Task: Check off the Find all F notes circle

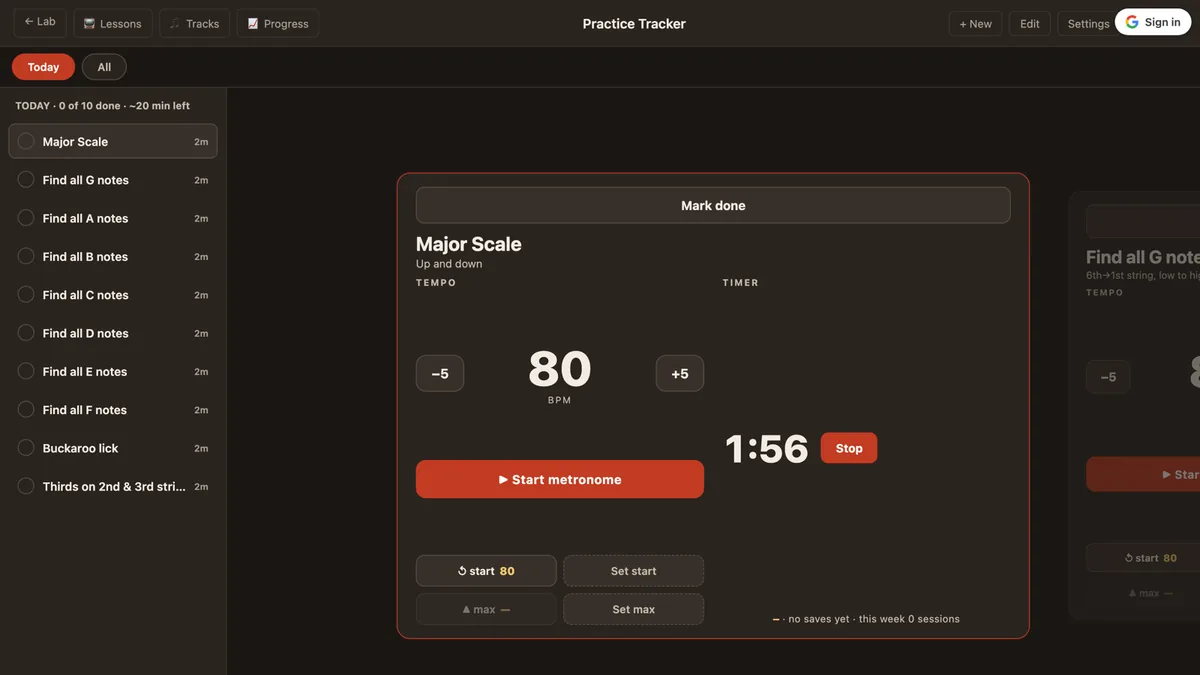Action: click(26, 410)
